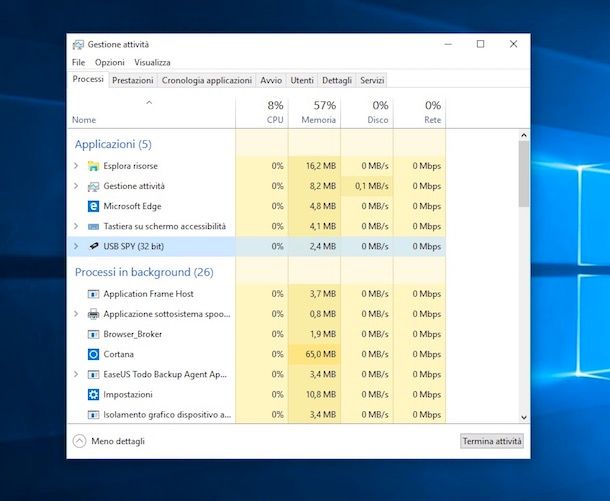Expand the Esplora risorse process group
Screen dimensions: 610x501
pyautogui.click(x=76, y=166)
